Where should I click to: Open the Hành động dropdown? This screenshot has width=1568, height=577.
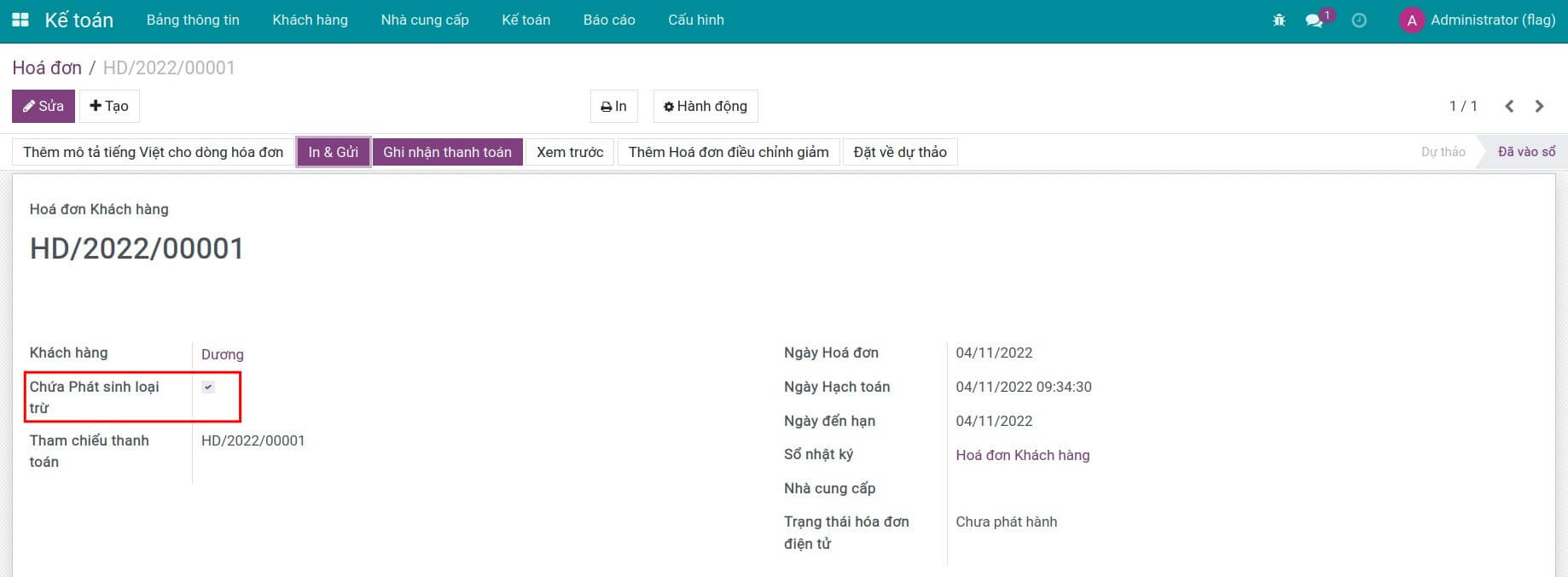coord(706,106)
